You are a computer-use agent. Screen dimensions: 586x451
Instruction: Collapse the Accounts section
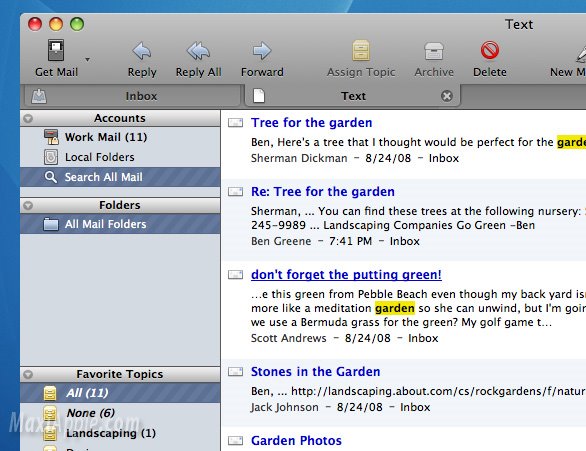(28, 118)
